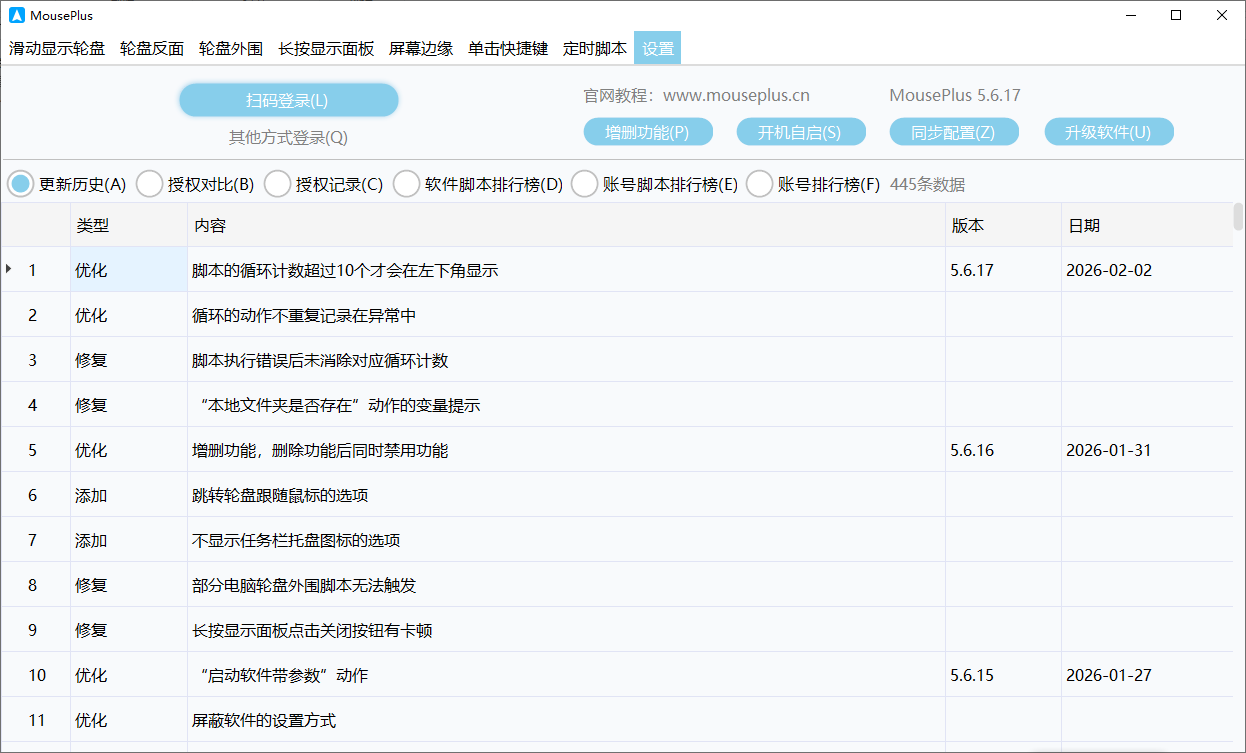
Task: Open the 滑动显示轮盘 tab
Action: pos(57,48)
